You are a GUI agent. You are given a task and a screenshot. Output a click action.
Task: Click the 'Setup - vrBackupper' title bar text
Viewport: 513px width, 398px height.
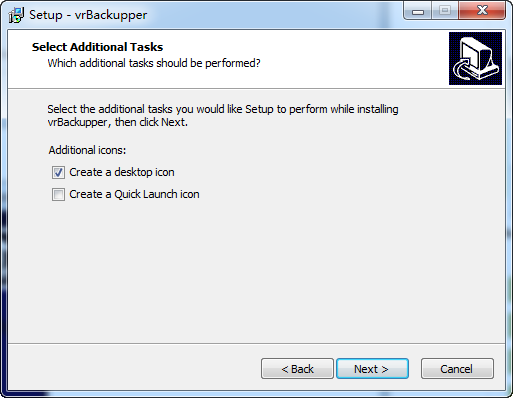[x=88, y=15]
